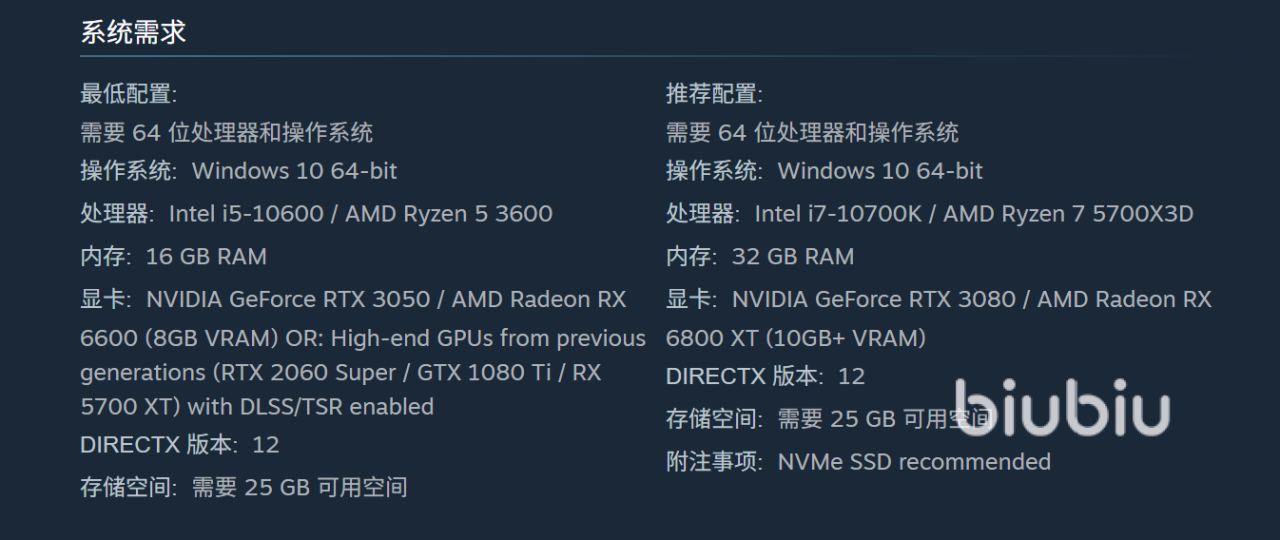Click the RTX 2060 Super alternative GPU text

click(307, 372)
